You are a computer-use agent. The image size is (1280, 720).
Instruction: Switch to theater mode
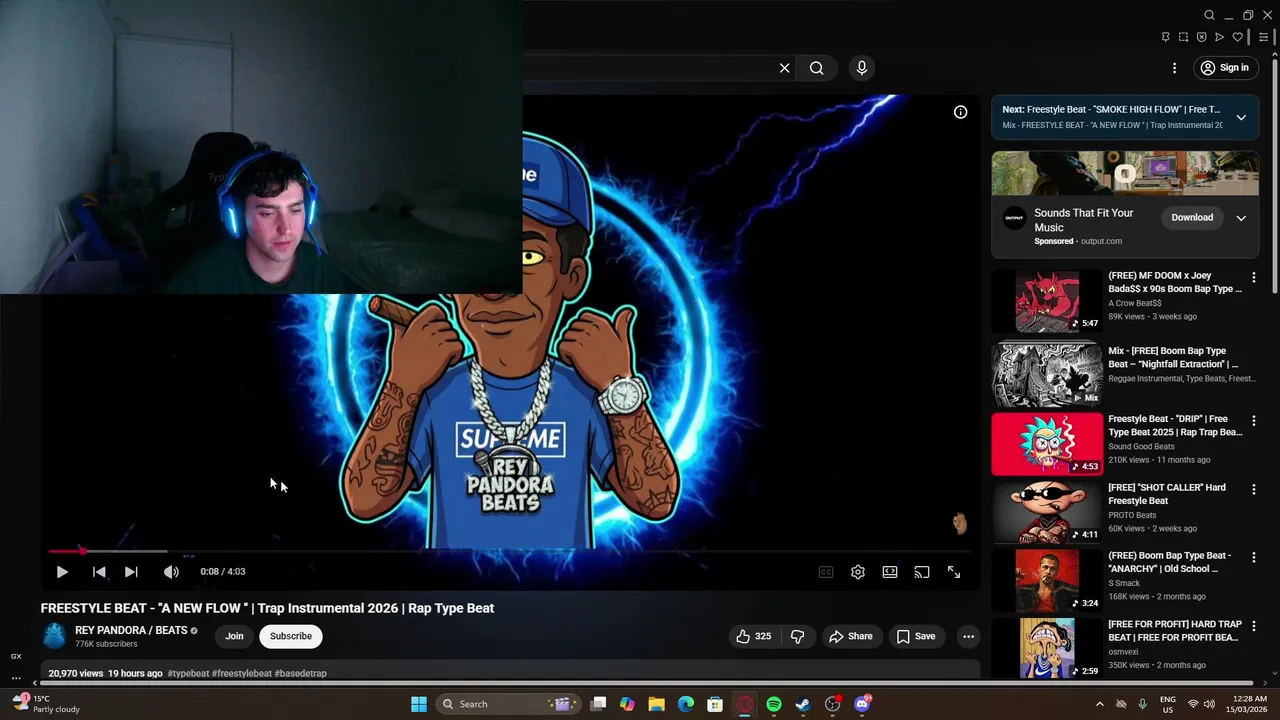pyautogui.click(x=890, y=572)
